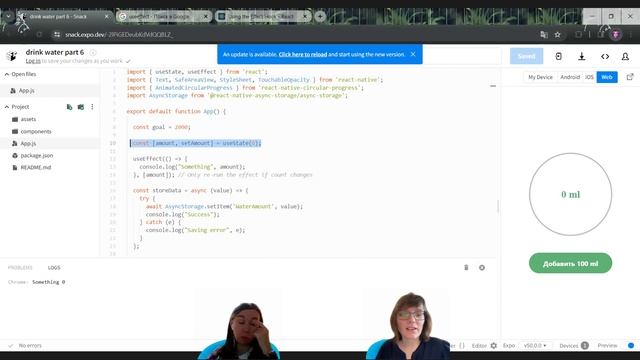Click the translate page icon in address bar
The image size is (640, 360).
544,35
